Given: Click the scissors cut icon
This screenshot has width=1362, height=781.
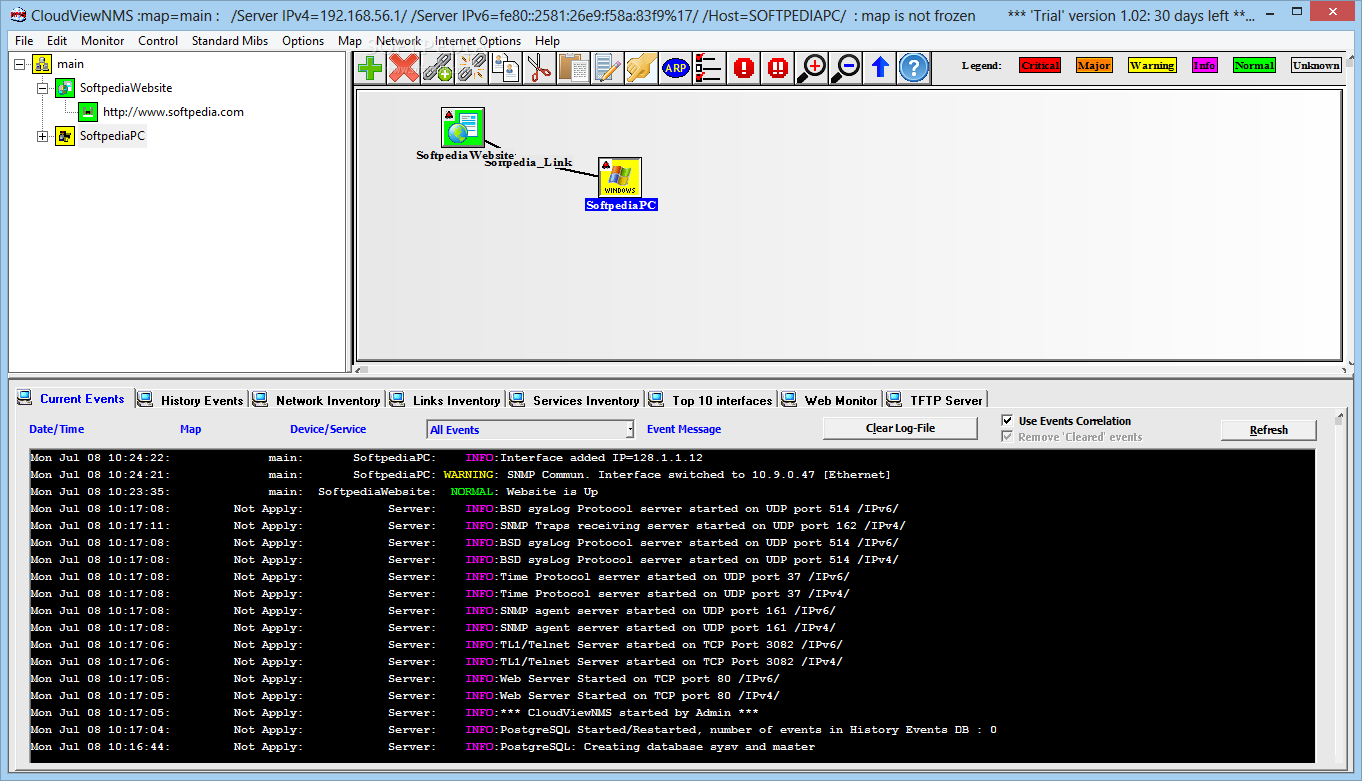Looking at the screenshot, I should 540,67.
